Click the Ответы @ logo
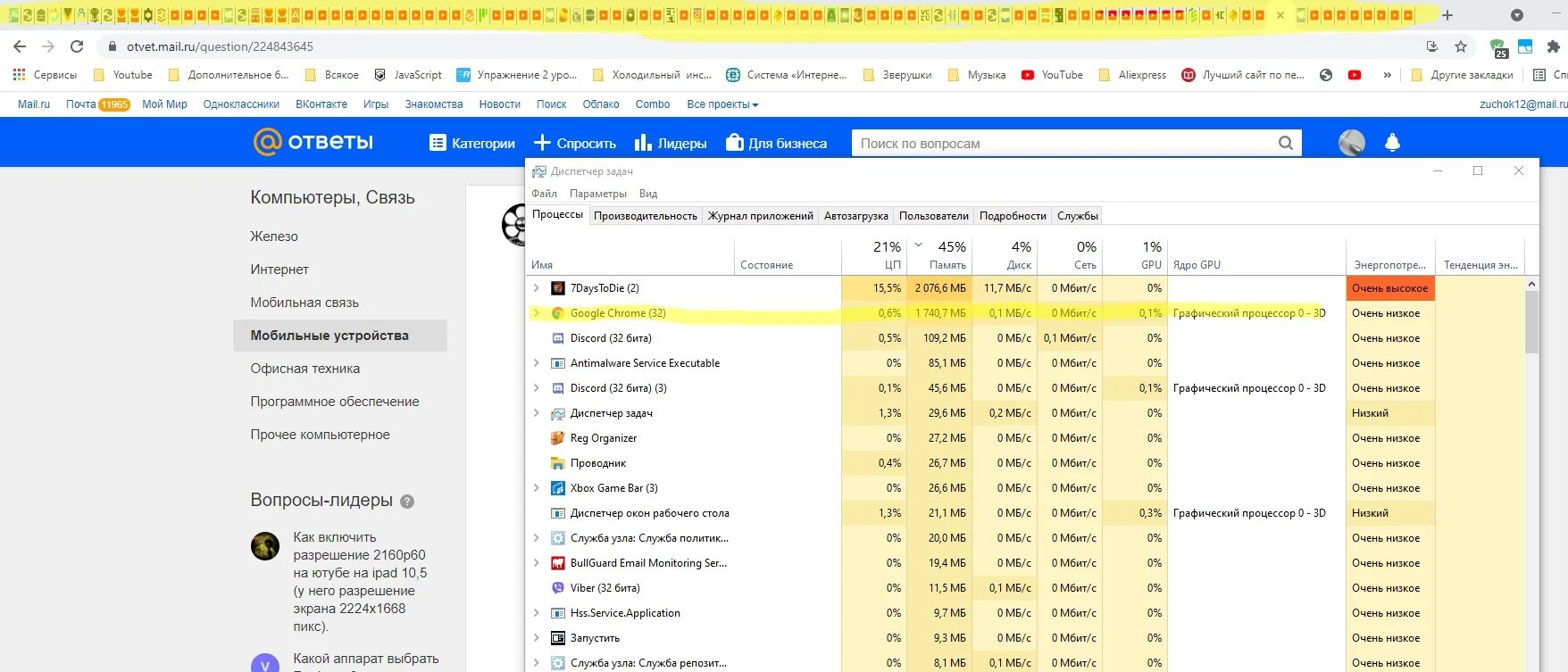 click(x=267, y=142)
